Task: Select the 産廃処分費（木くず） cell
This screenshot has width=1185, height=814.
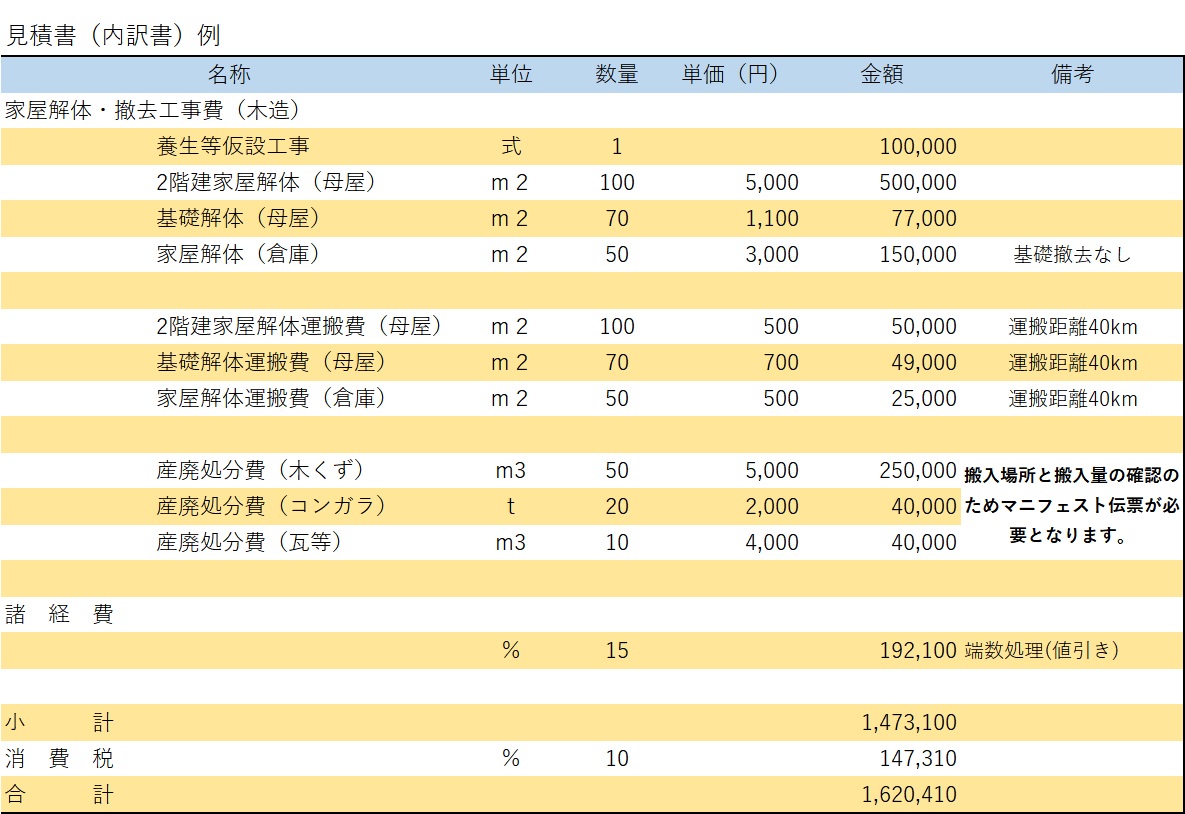Action: click(261, 471)
